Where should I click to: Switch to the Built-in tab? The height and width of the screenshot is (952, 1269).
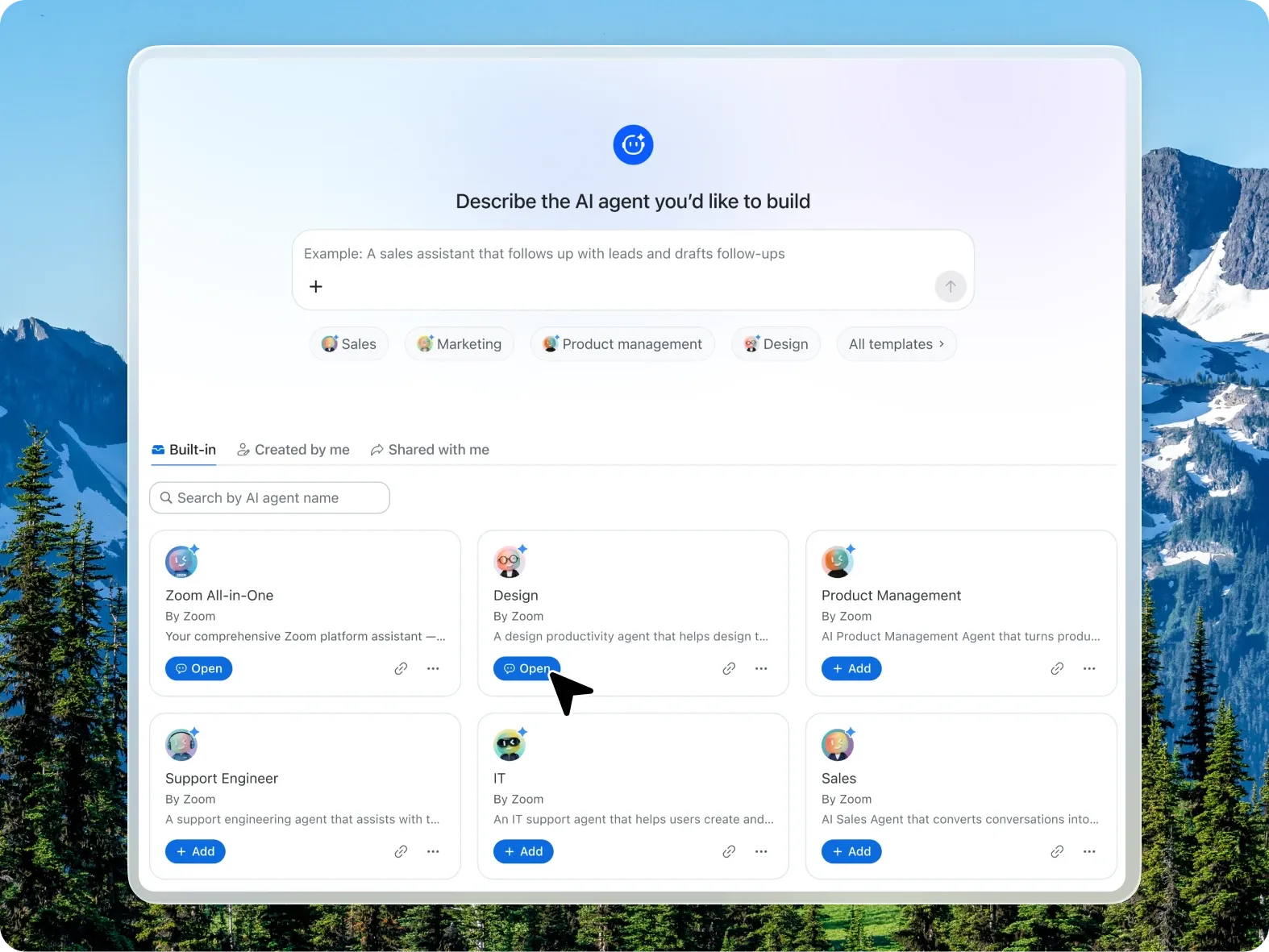pyautogui.click(x=184, y=450)
